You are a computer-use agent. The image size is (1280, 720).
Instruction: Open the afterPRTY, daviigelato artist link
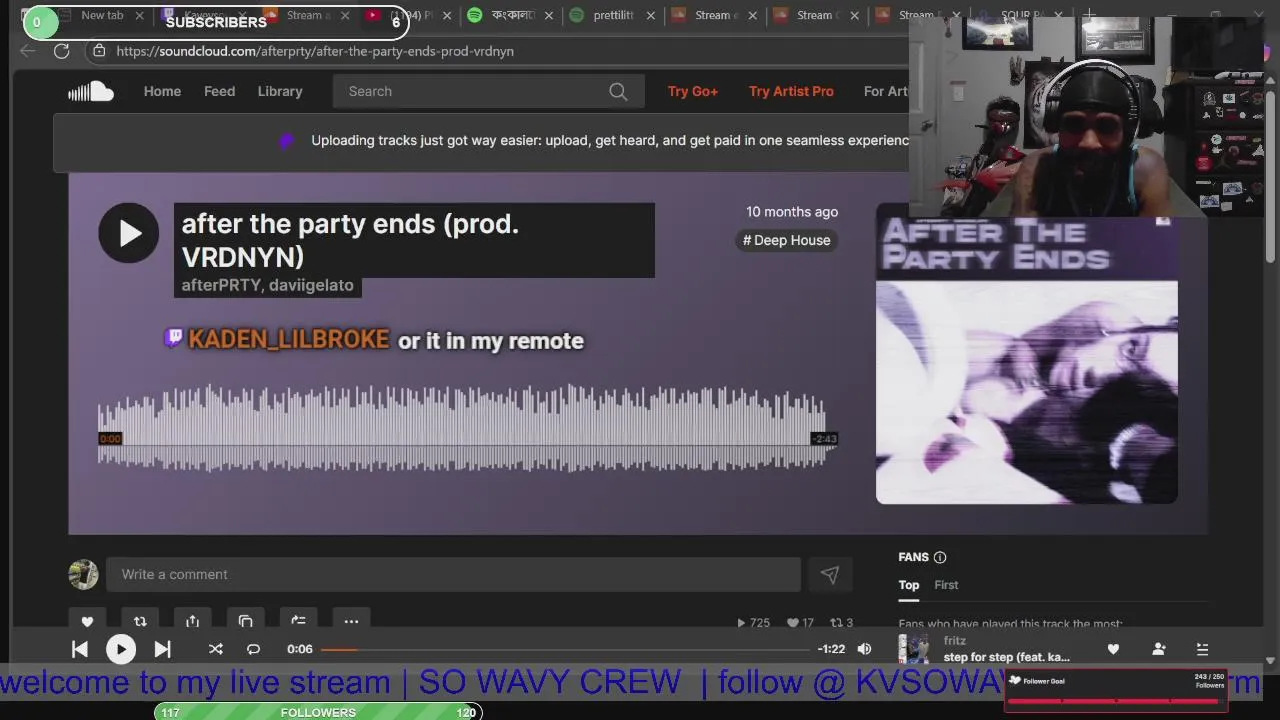[x=267, y=285]
